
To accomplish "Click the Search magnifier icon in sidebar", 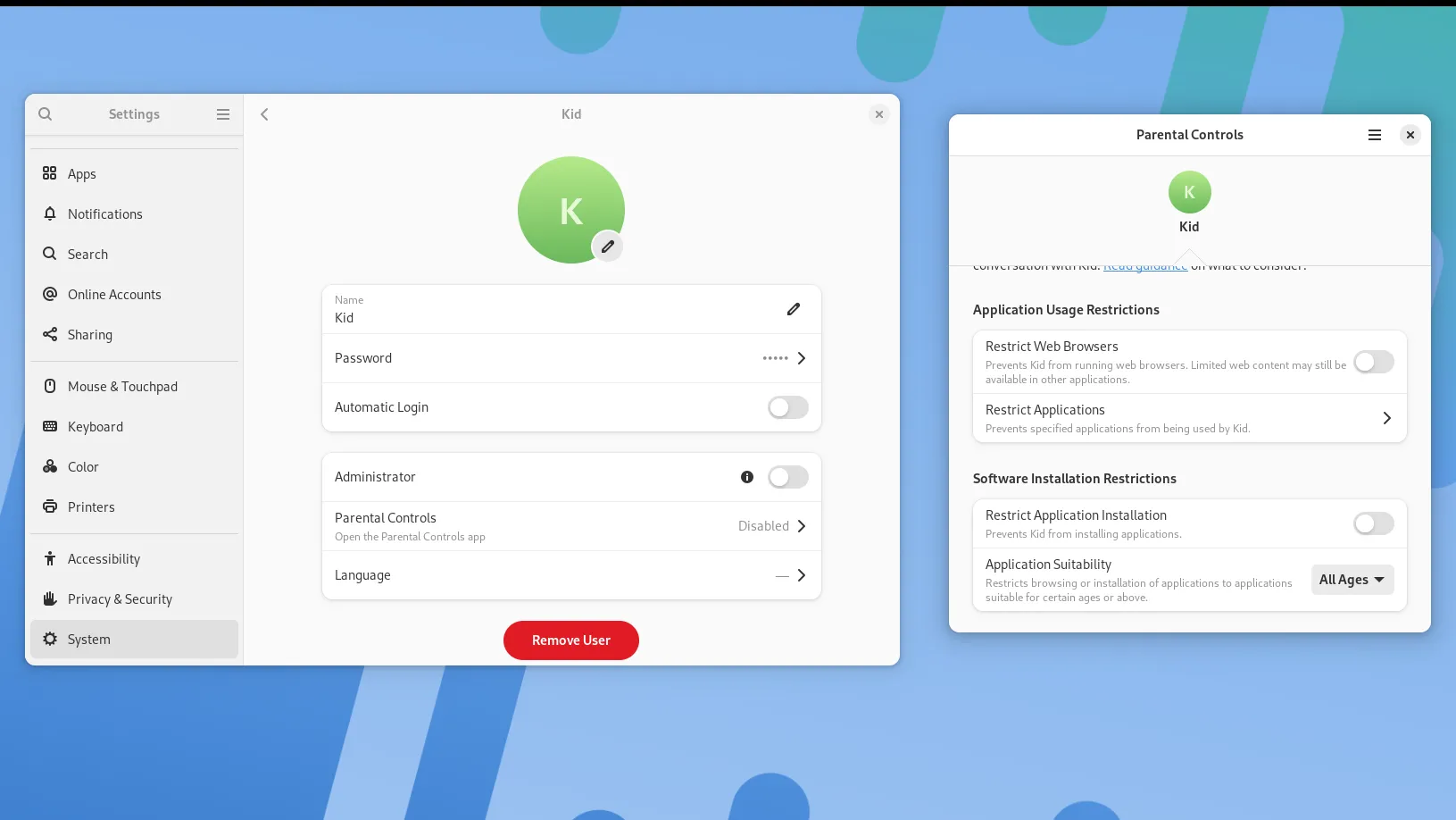I will click(50, 254).
